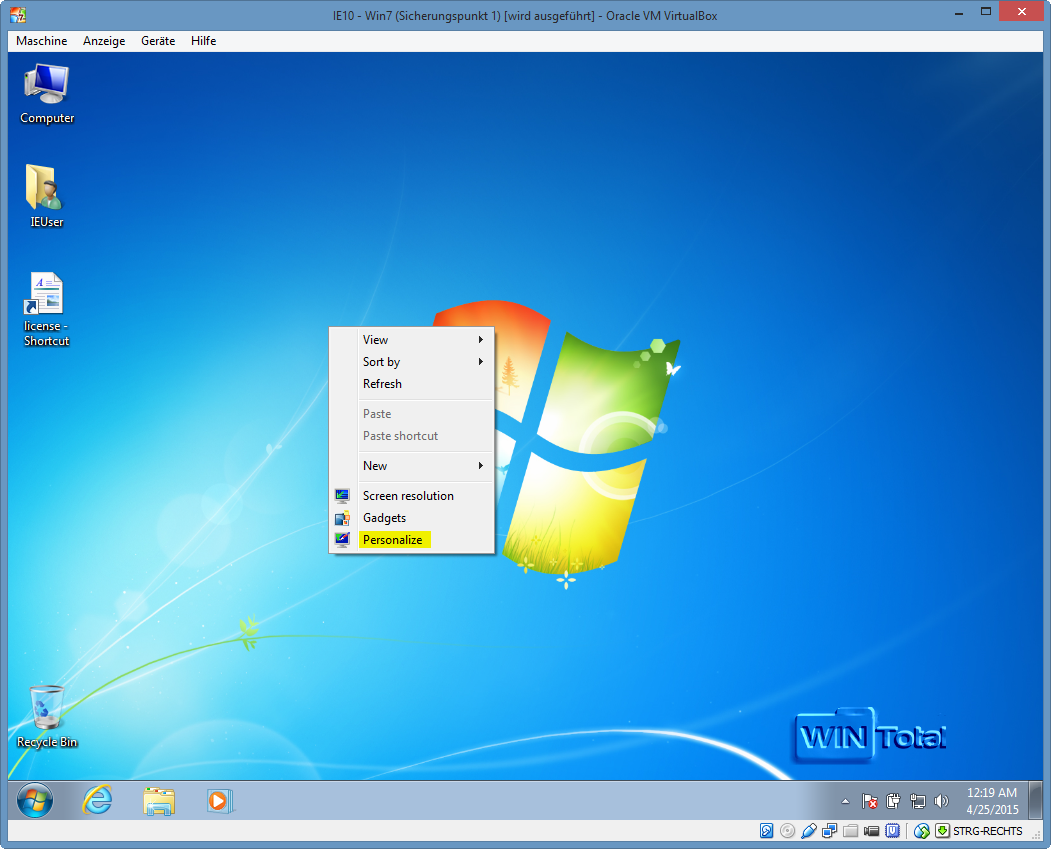Choose Screen resolution in the context menu
The image size is (1051, 849).
[x=412, y=496]
